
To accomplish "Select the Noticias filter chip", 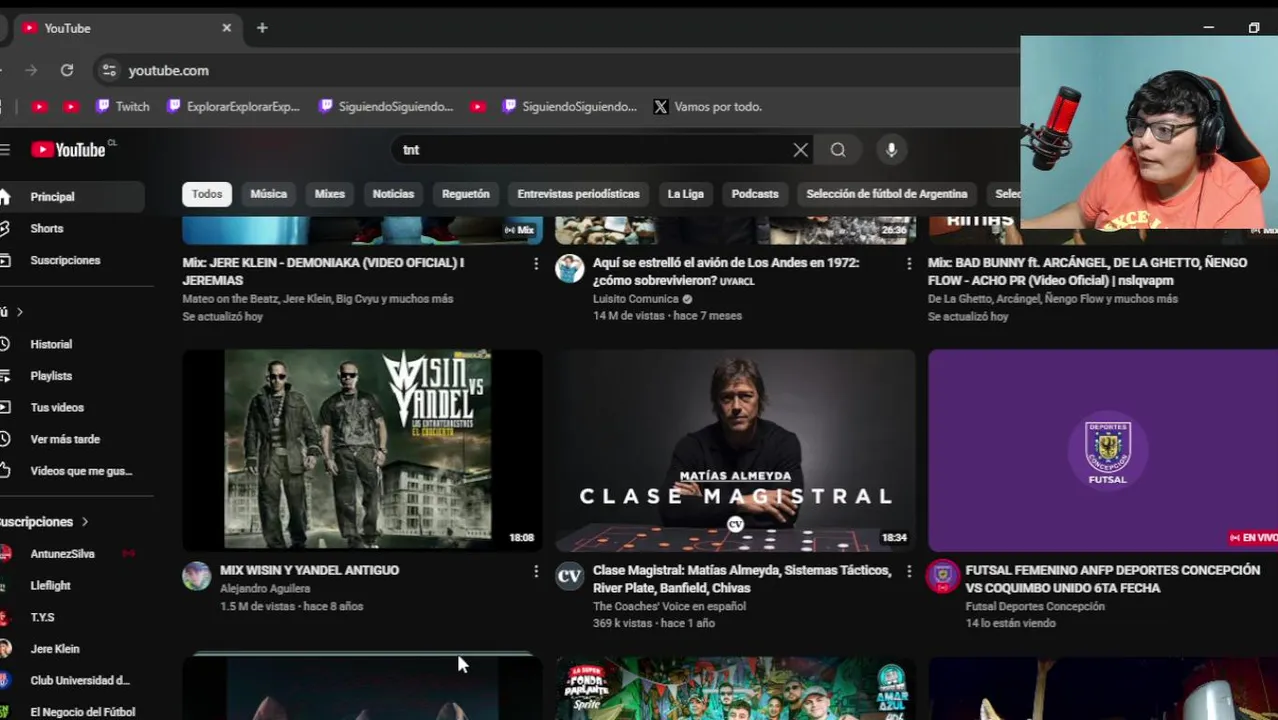I will point(393,194).
